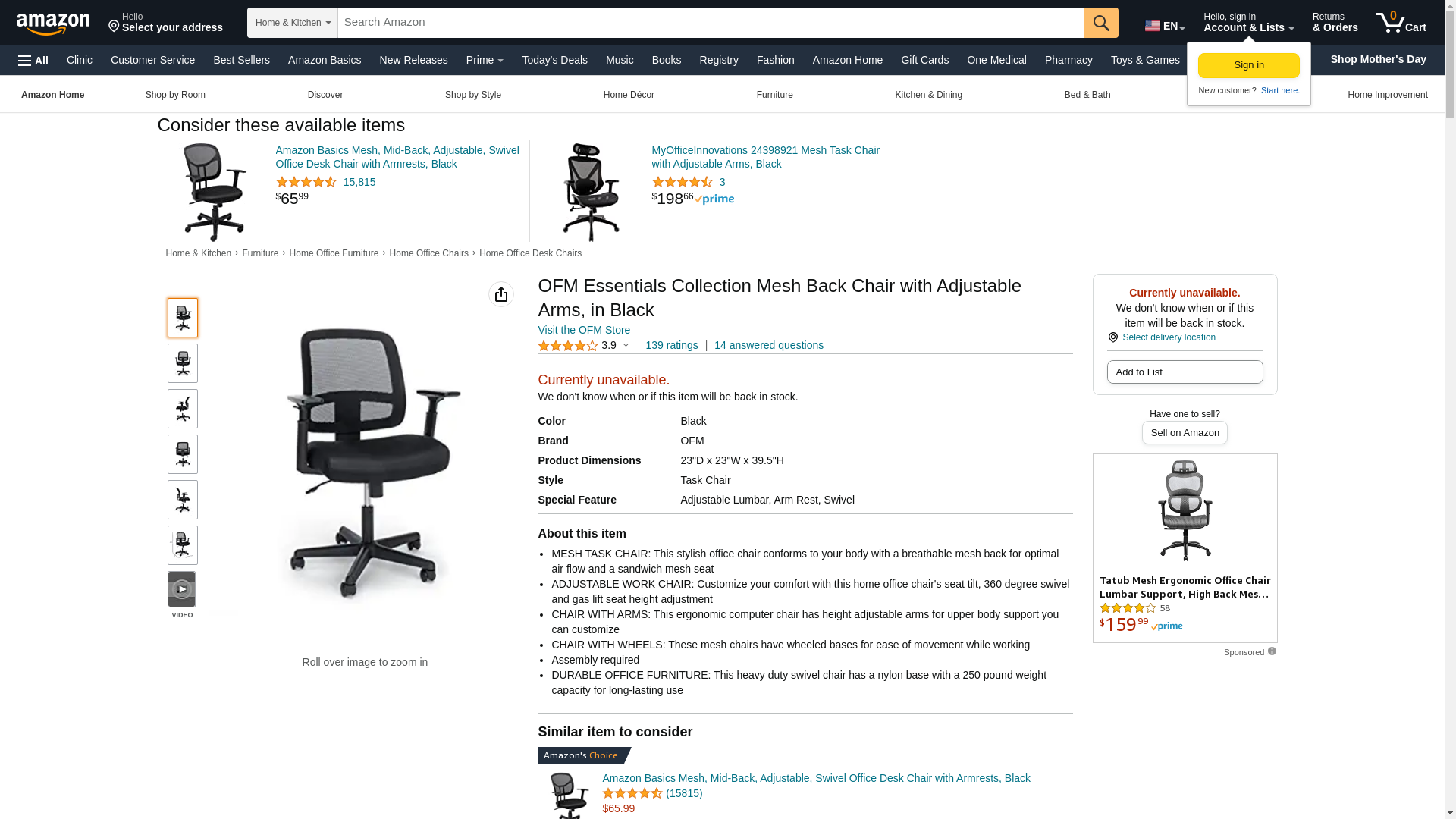Click the yellow Sign in button
Viewport: 1456px width, 819px height.
point(1248,66)
